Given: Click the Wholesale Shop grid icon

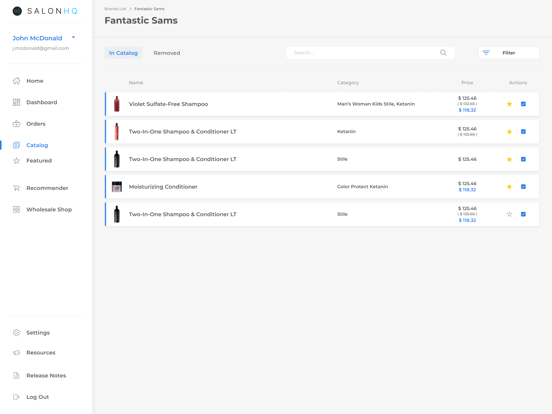Looking at the screenshot, I should tap(16, 209).
